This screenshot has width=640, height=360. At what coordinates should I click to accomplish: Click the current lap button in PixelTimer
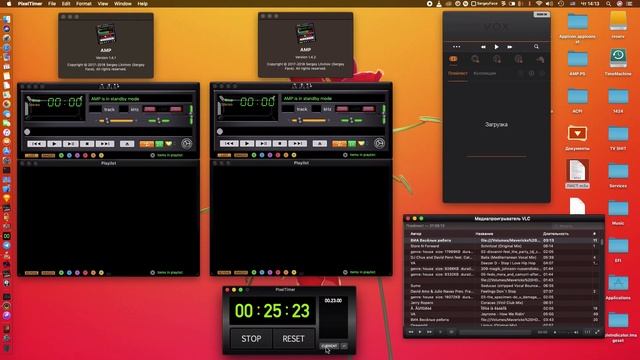point(329,346)
